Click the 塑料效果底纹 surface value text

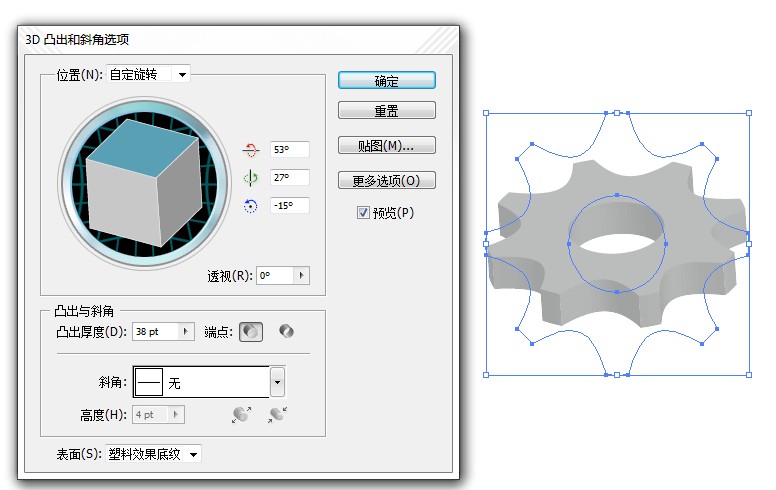point(145,454)
